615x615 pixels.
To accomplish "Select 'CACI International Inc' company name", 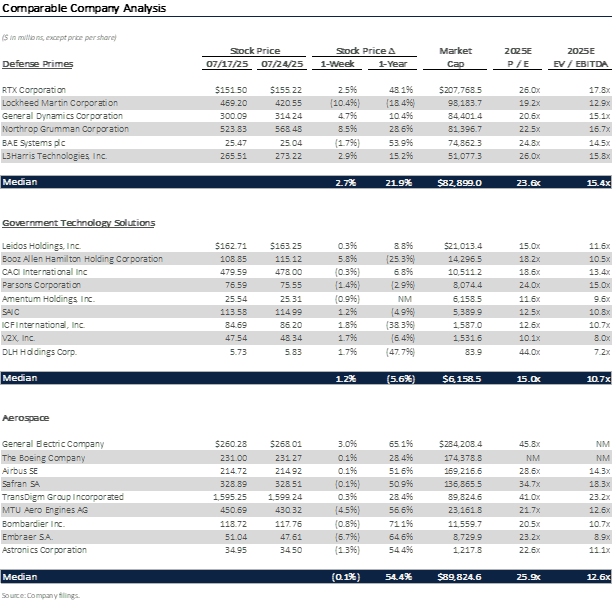I will tap(44, 272).
